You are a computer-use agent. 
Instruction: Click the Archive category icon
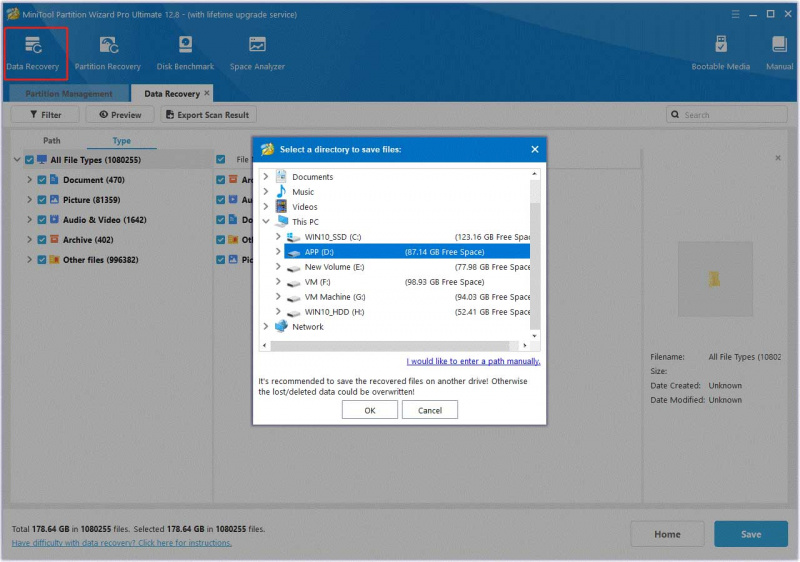54,239
